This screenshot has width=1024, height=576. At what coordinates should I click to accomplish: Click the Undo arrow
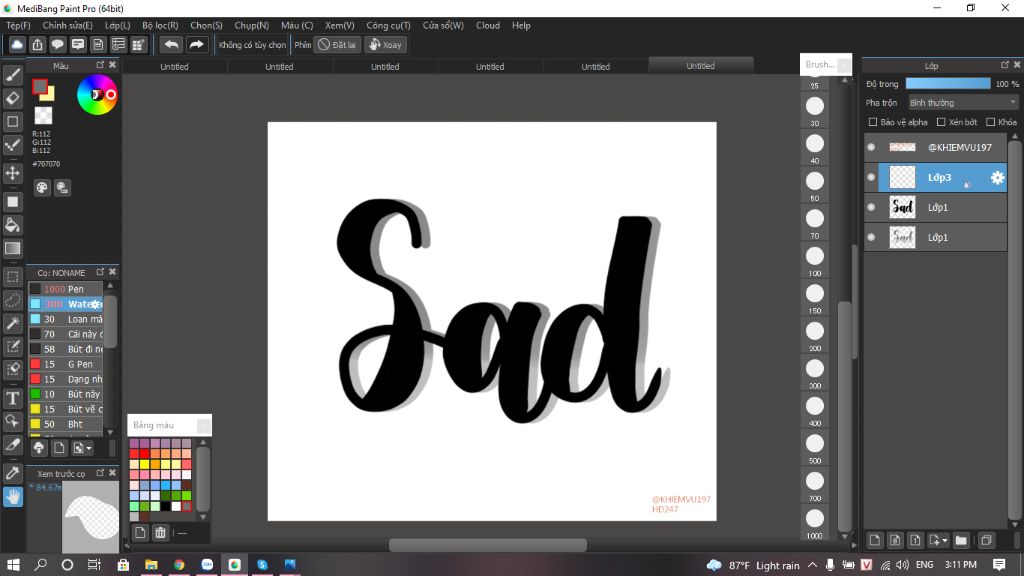coord(171,44)
